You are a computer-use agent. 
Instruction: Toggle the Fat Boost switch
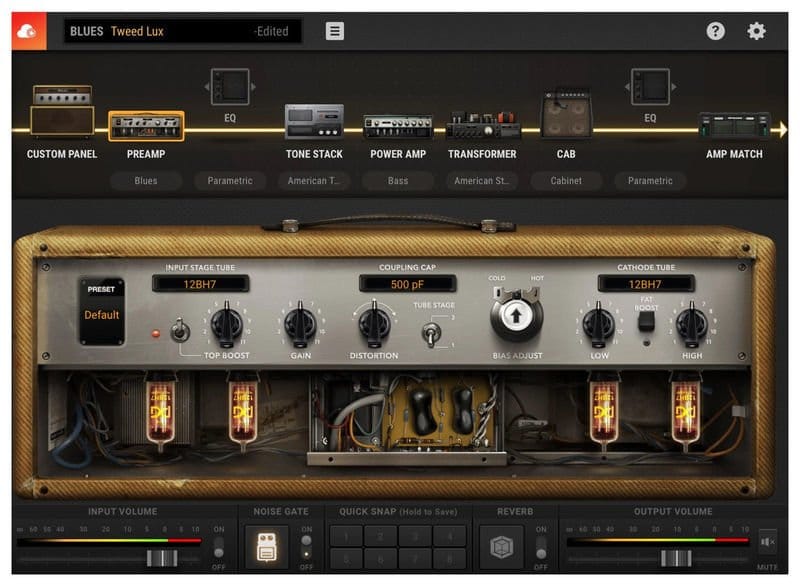pos(647,322)
